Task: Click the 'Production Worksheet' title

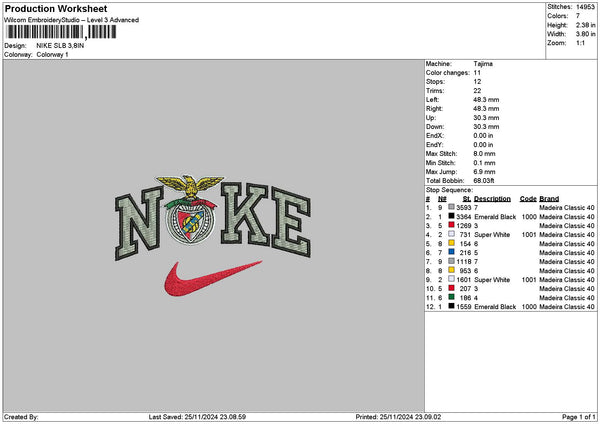Action: (x=56, y=8)
